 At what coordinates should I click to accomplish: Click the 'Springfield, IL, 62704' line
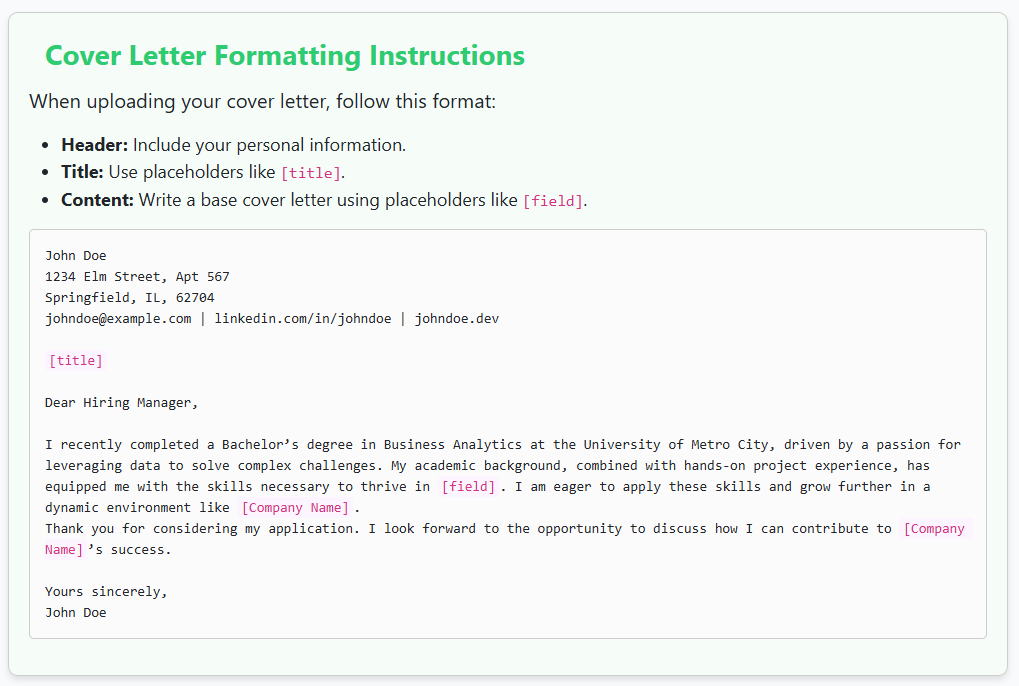(x=129, y=298)
